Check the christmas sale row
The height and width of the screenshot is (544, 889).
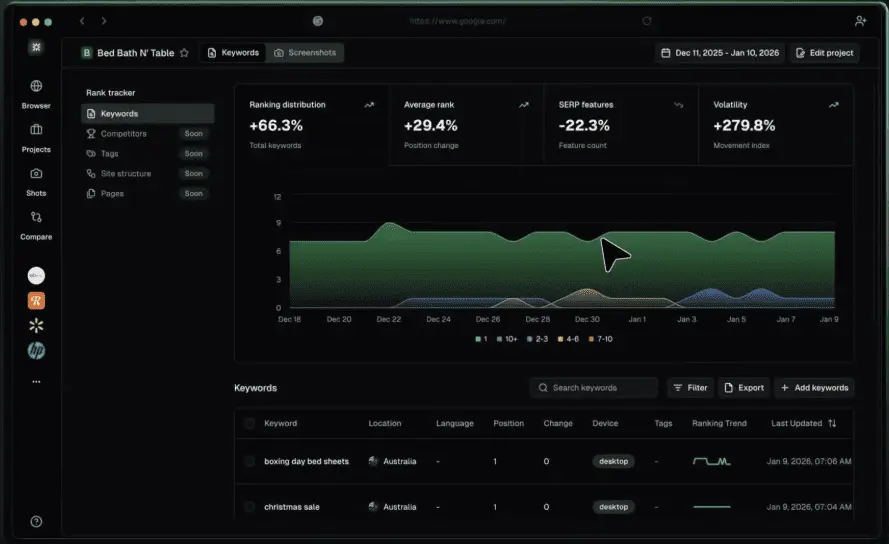(x=249, y=507)
